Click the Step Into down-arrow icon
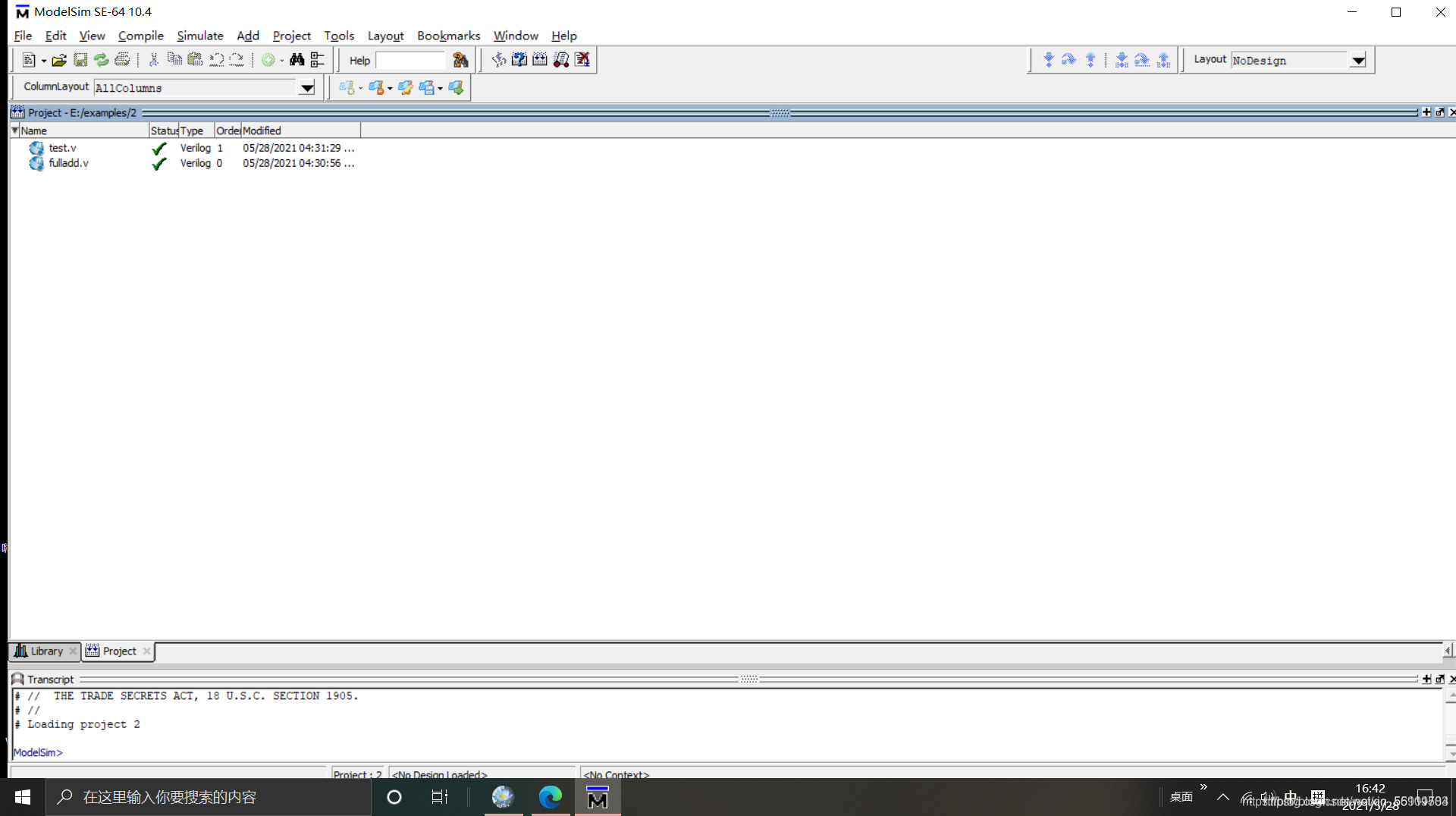The image size is (1456, 816). (x=1049, y=60)
